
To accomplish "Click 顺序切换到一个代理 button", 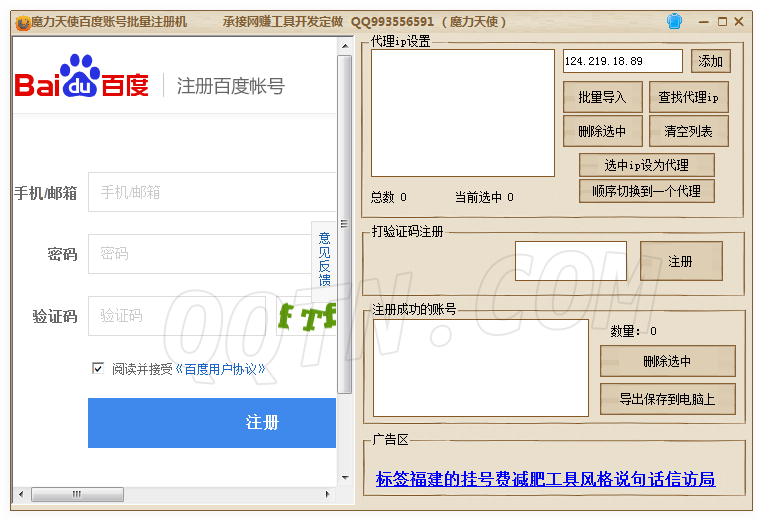I will coord(646,191).
